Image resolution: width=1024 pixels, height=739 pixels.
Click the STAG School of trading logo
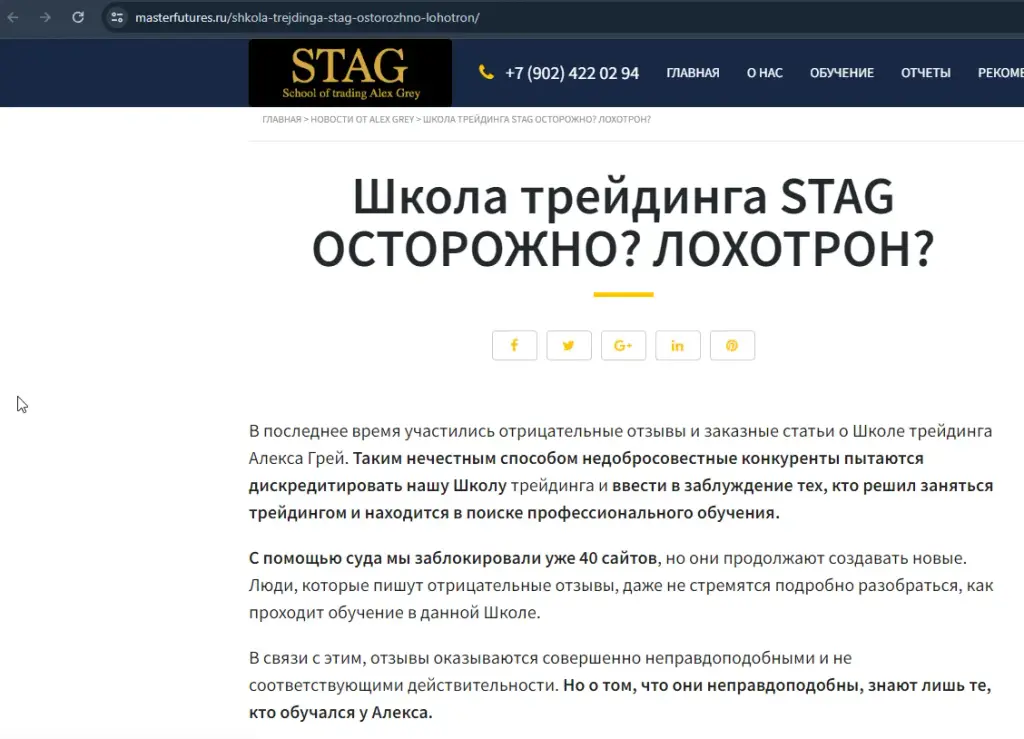(350, 72)
